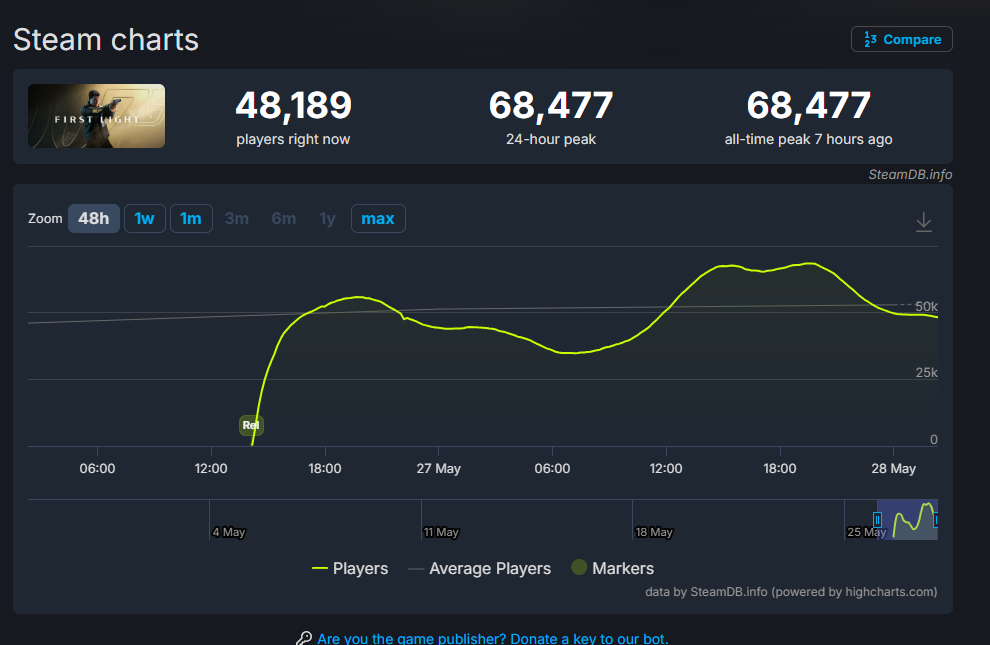Open the Compare button
This screenshot has height=645, width=990.
click(x=902, y=39)
